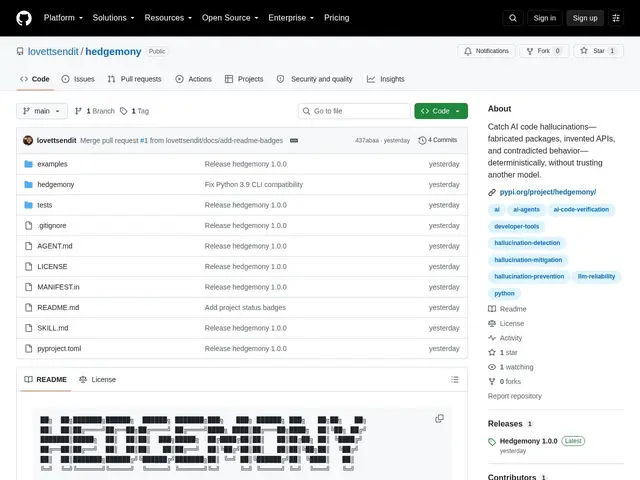
Task: Open the GitHub homepage logo
Action: coord(24,18)
